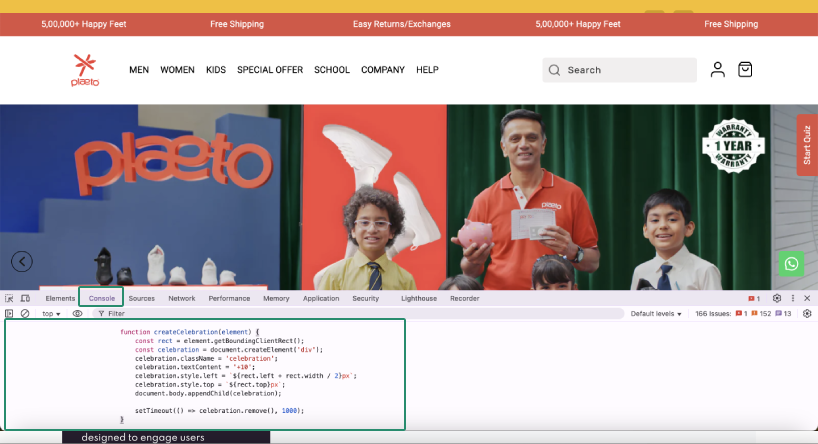
Task: Open console settings gear icon
Action: [808, 314]
